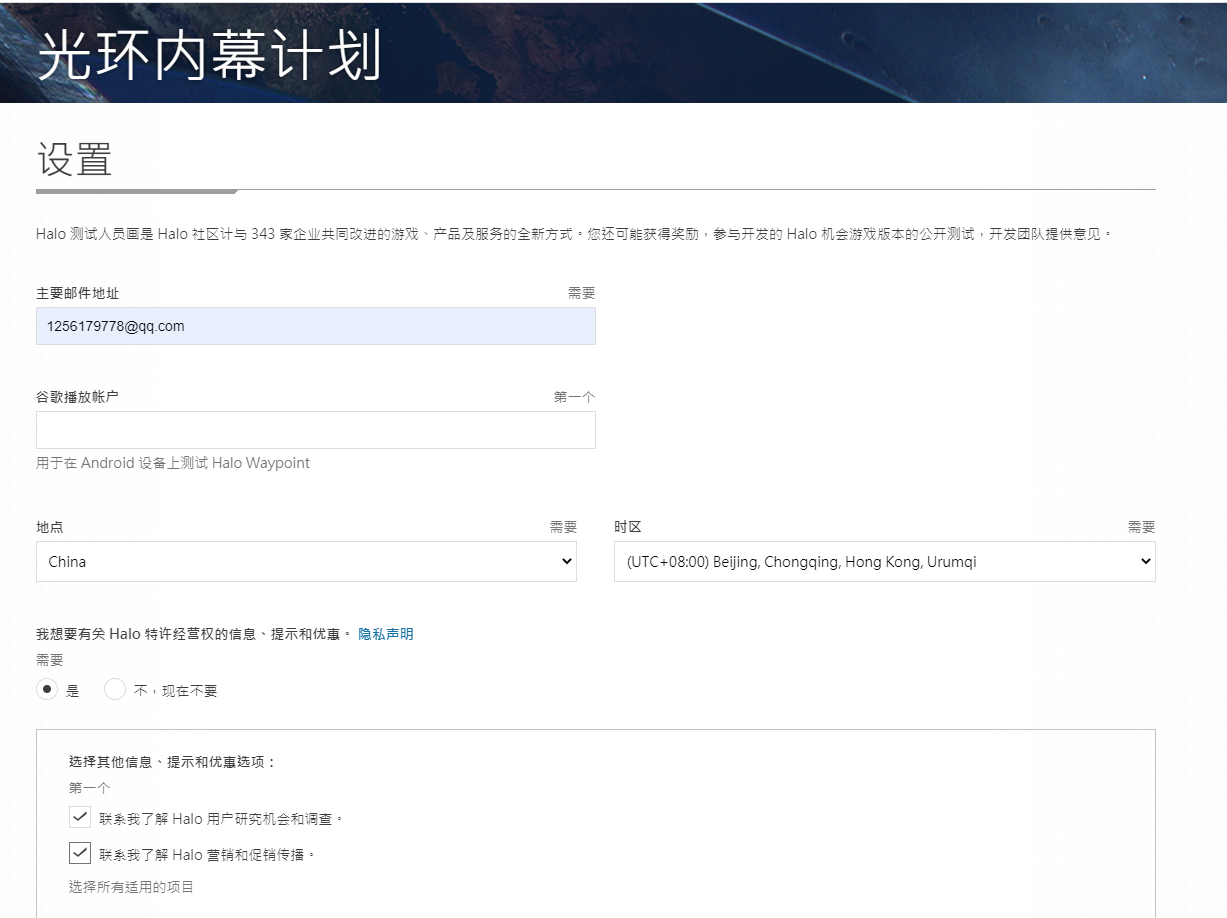
Task: Select the 是 radio button
Action: 47,690
